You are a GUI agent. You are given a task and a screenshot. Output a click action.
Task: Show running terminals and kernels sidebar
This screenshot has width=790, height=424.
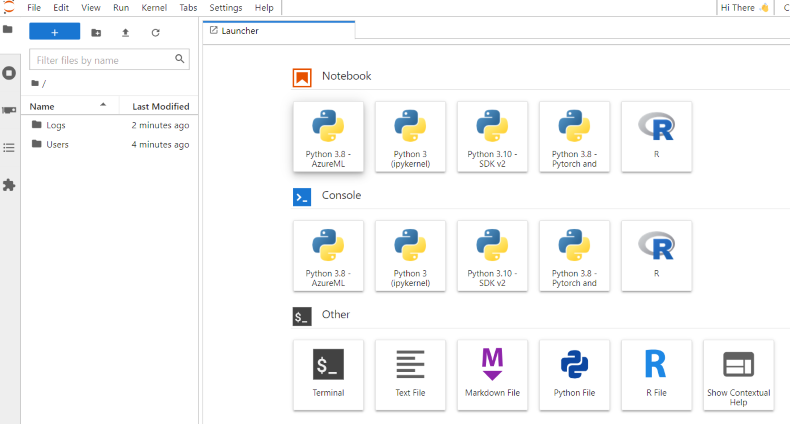point(9,73)
